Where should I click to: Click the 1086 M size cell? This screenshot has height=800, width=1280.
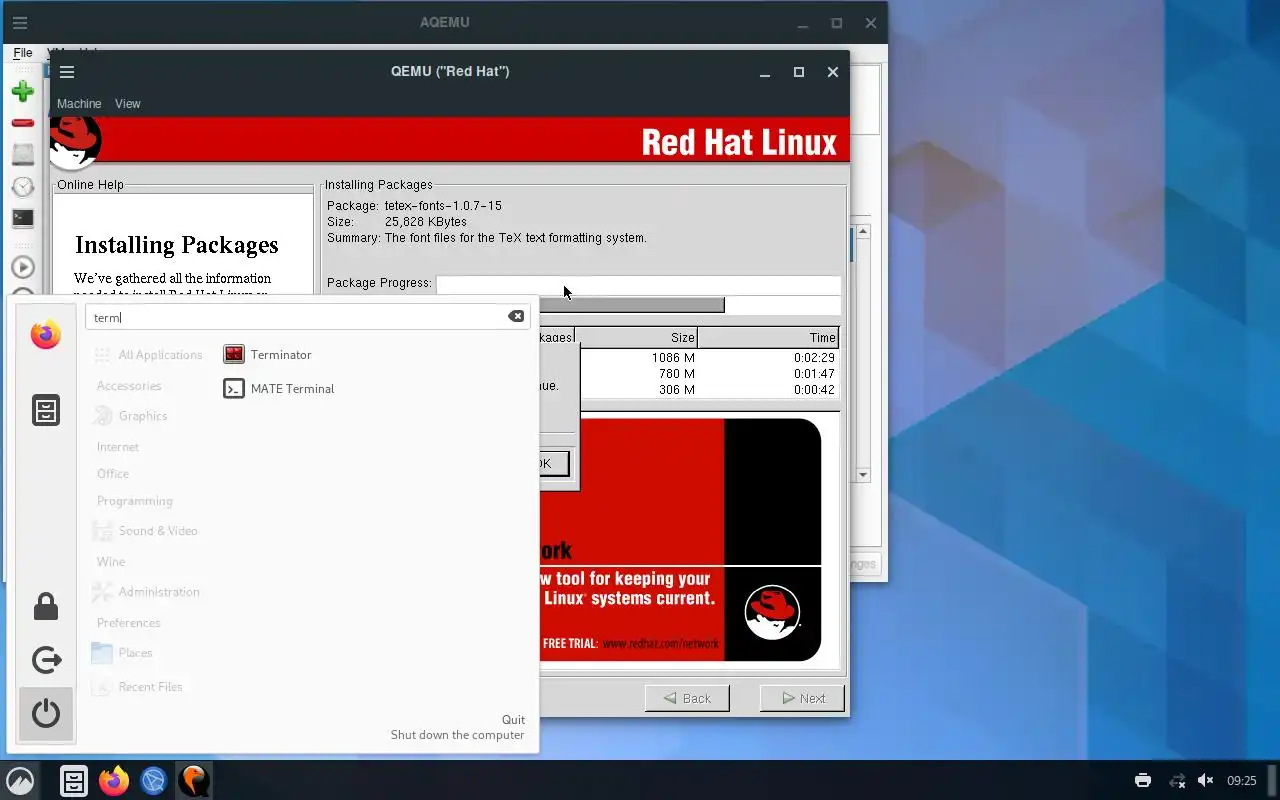click(x=673, y=358)
